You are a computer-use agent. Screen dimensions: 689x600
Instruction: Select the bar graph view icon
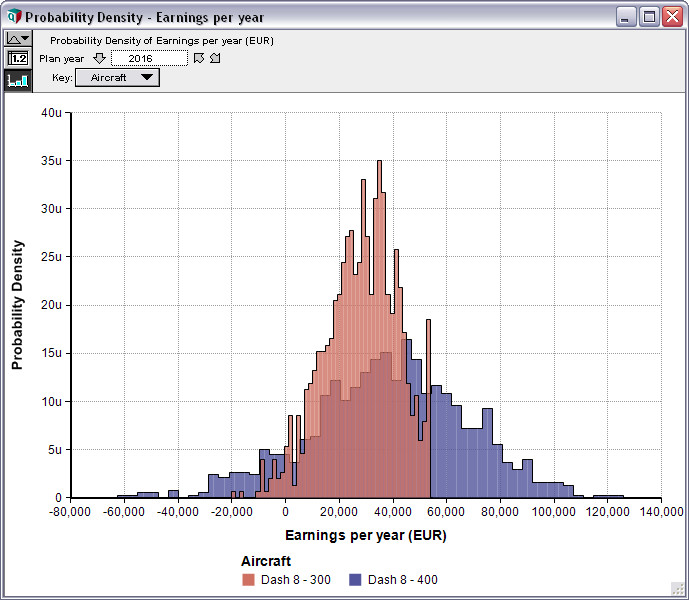coord(18,80)
